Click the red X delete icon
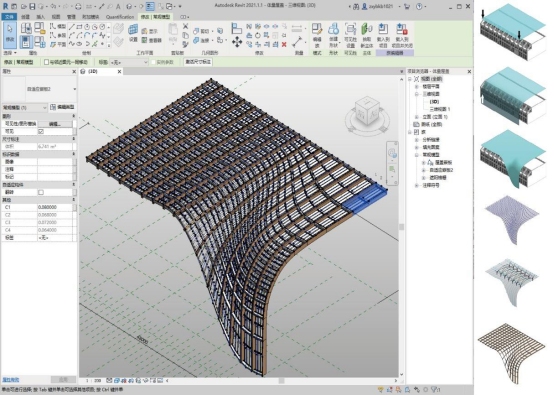The height and width of the screenshot is (395, 554). (x=284, y=45)
